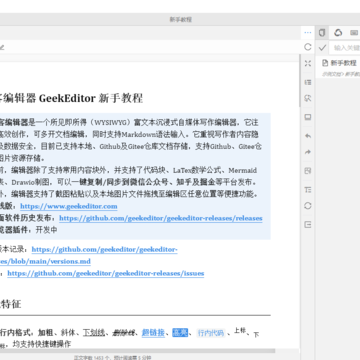
Task: Redo the edit with forward arrow icon
Action: pos(308,153)
